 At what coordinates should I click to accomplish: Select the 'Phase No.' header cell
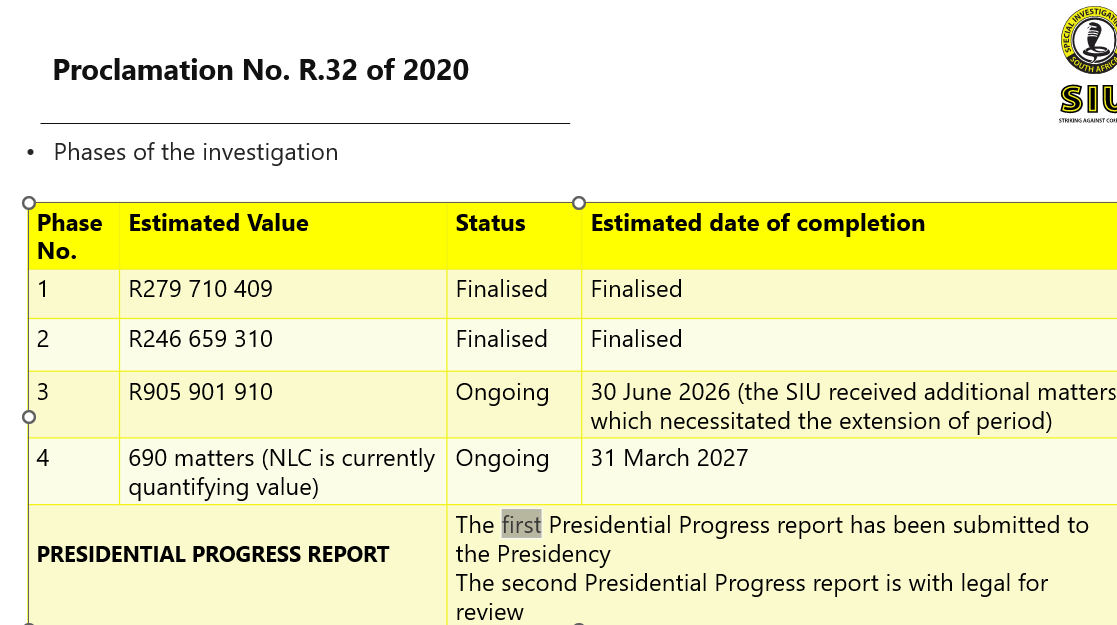point(70,237)
